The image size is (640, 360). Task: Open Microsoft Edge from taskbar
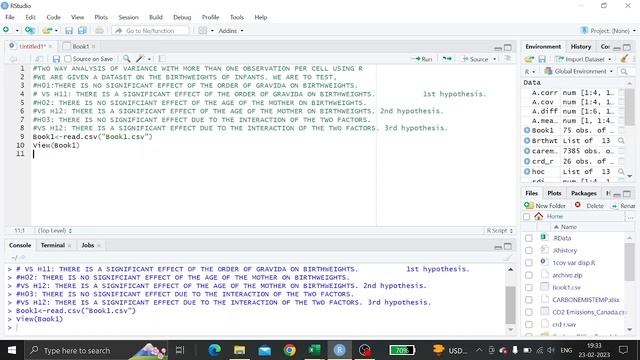pyautogui.click(x=215, y=350)
